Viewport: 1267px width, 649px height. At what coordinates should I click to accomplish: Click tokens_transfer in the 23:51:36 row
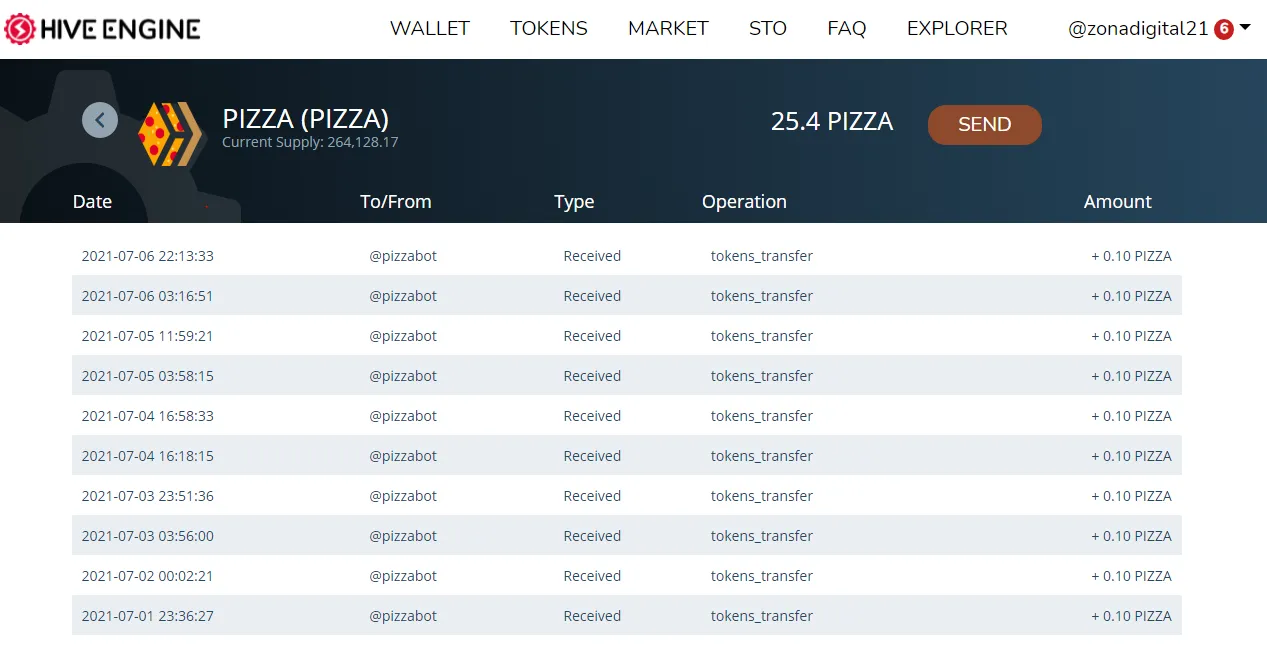click(x=762, y=496)
